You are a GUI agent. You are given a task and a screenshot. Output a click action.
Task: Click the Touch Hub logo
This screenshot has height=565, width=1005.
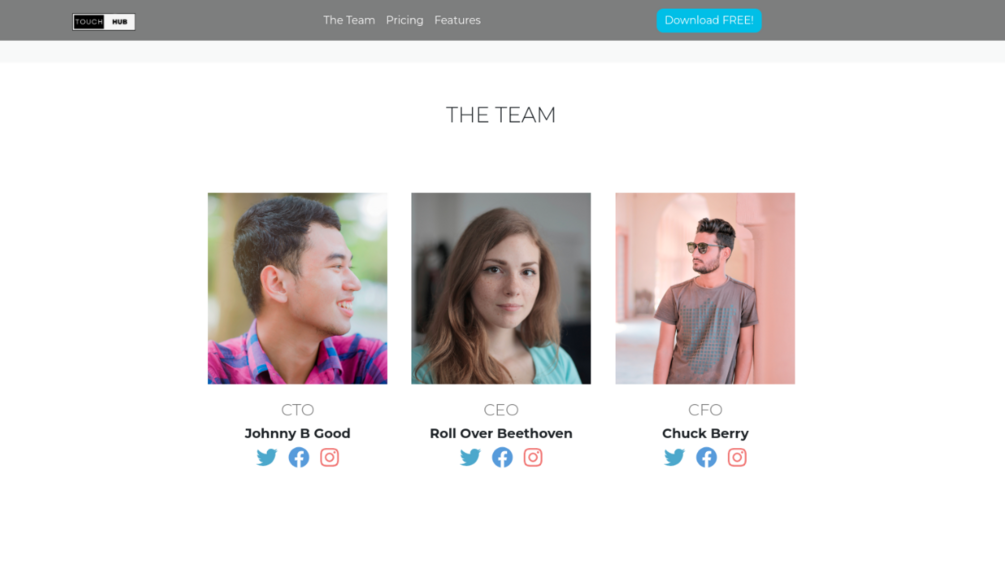[104, 22]
